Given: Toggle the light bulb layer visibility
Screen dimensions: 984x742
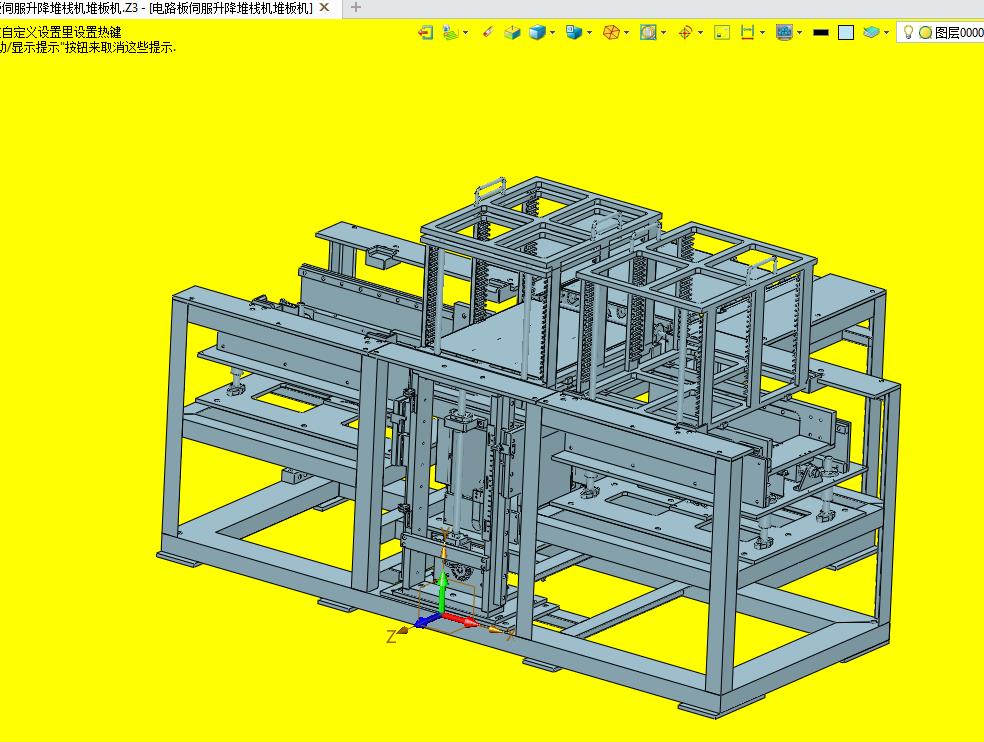Looking at the screenshot, I should (x=907, y=32).
